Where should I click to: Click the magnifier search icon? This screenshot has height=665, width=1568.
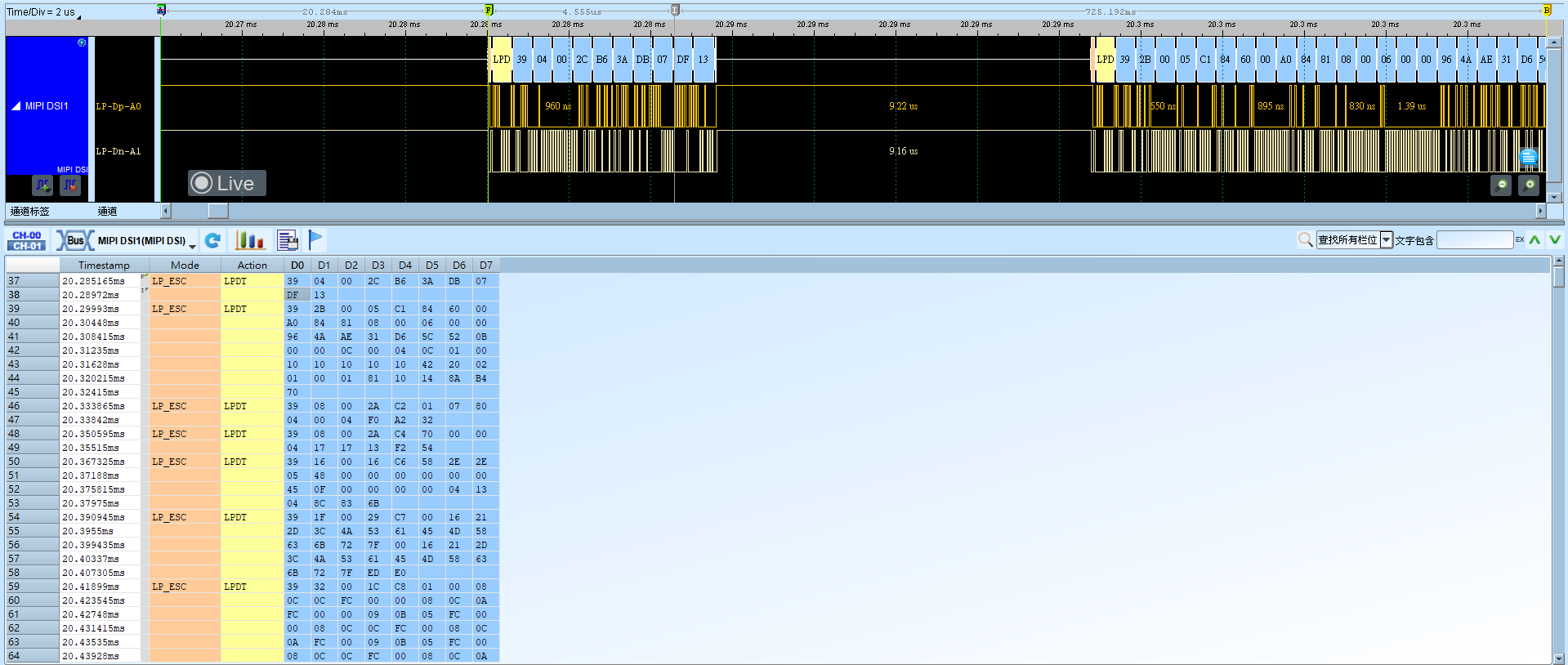point(1305,239)
